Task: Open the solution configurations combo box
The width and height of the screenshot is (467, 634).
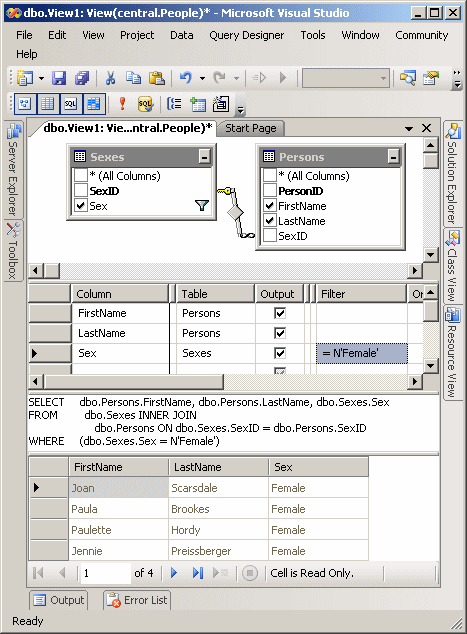Action: tap(346, 78)
